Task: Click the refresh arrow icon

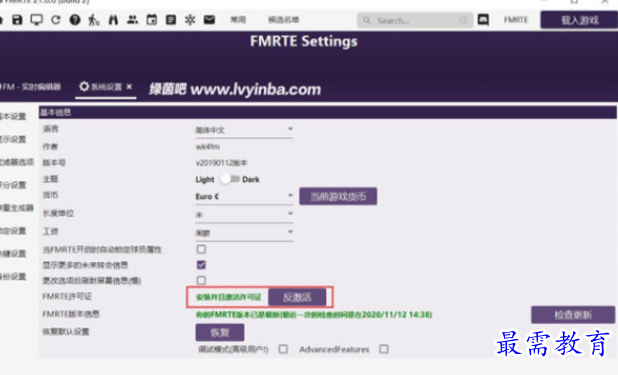Action: [56, 20]
